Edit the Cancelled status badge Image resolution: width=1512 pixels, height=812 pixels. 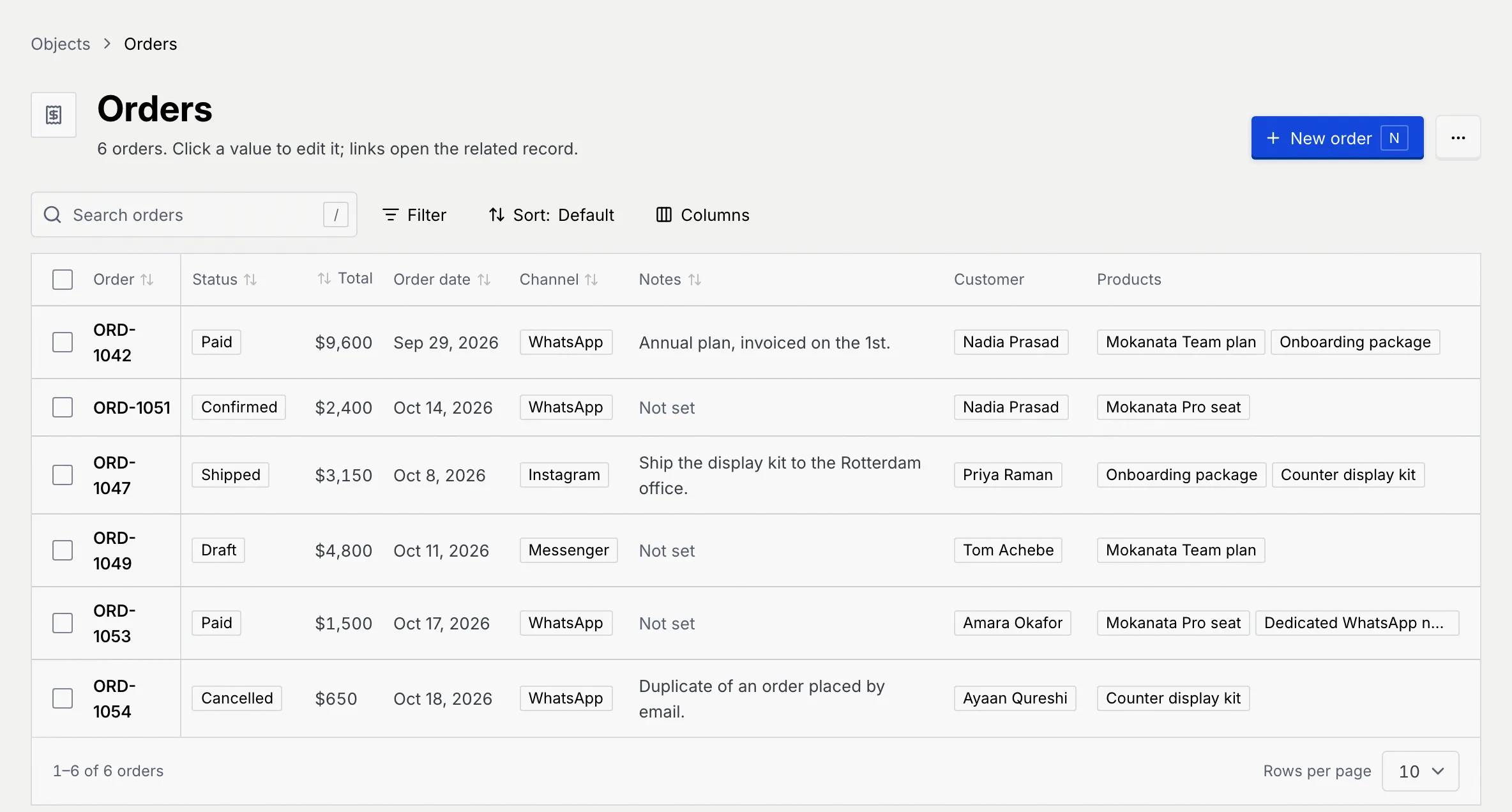click(x=237, y=698)
